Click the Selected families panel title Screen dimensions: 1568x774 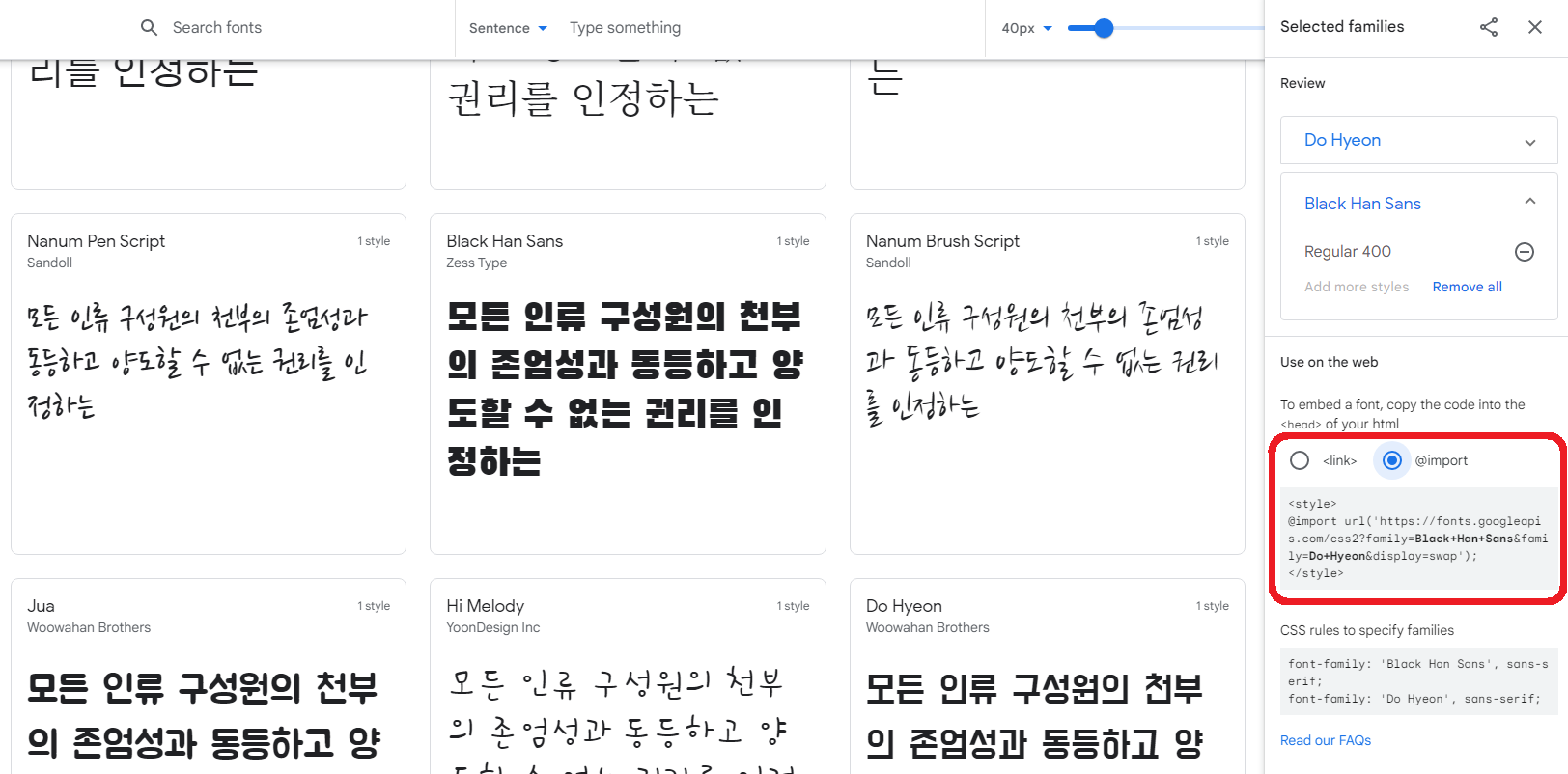(1342, 27)
